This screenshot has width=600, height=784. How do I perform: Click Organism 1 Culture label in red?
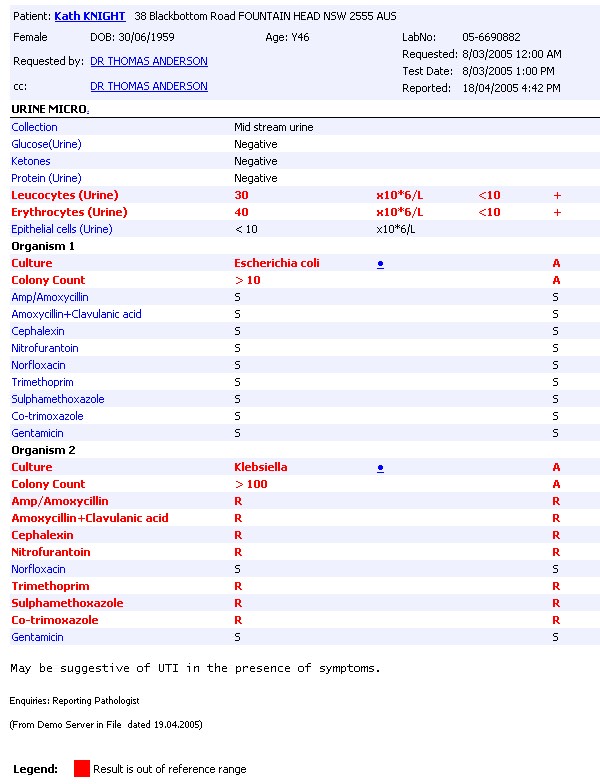[x=31, y=264]
